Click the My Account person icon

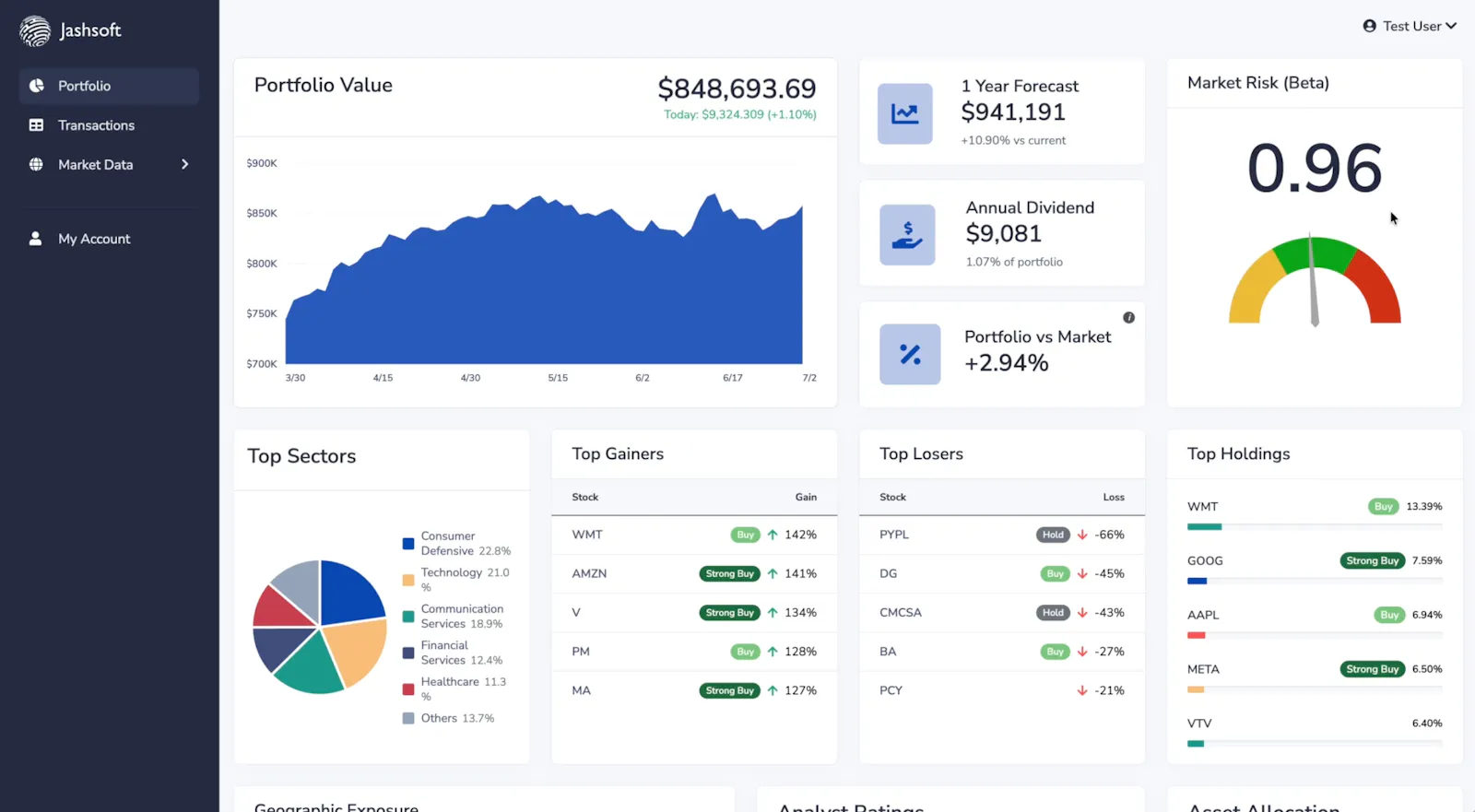pyautogui.click(x=36, y=239)
